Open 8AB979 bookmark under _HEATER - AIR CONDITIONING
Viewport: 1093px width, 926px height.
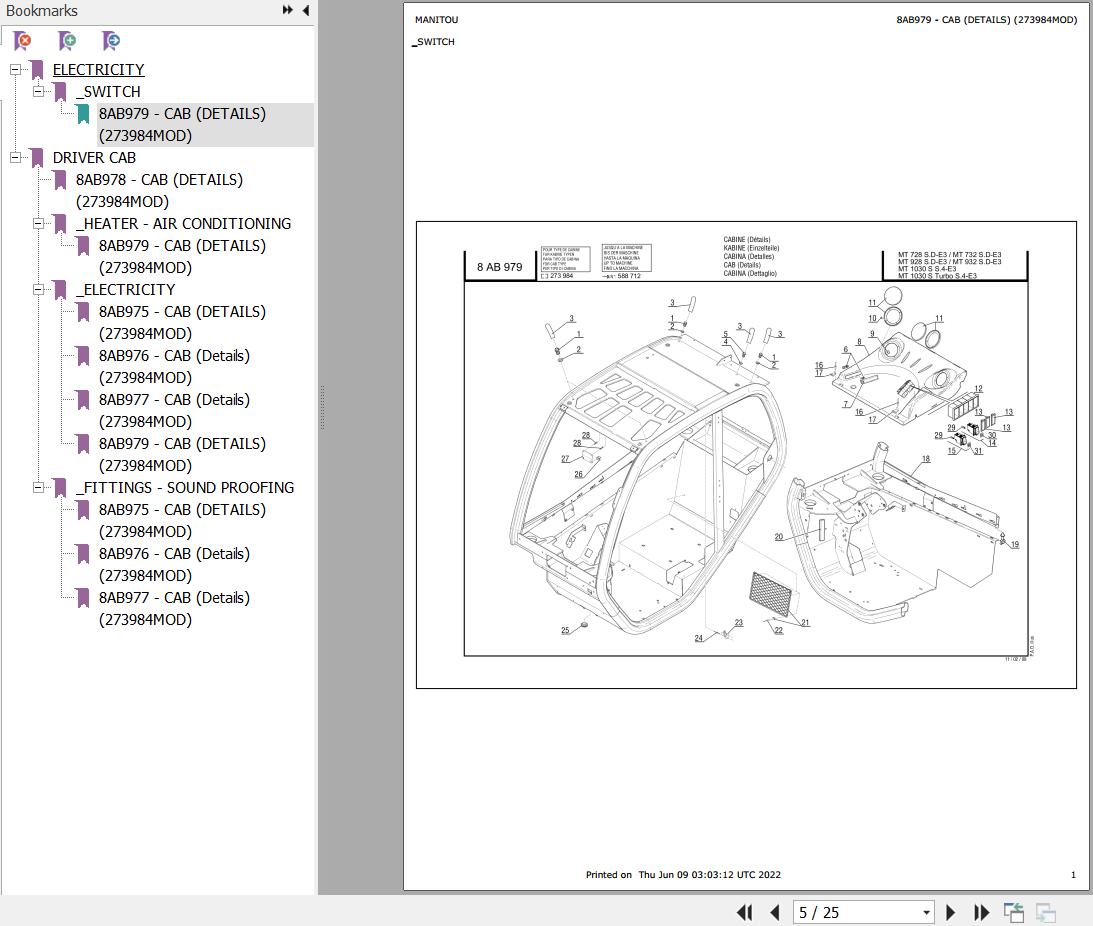182,257
